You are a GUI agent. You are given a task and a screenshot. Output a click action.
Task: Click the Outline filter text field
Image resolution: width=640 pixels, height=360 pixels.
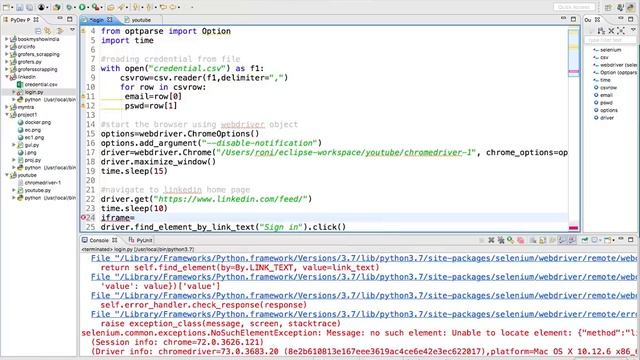[610, 40]
